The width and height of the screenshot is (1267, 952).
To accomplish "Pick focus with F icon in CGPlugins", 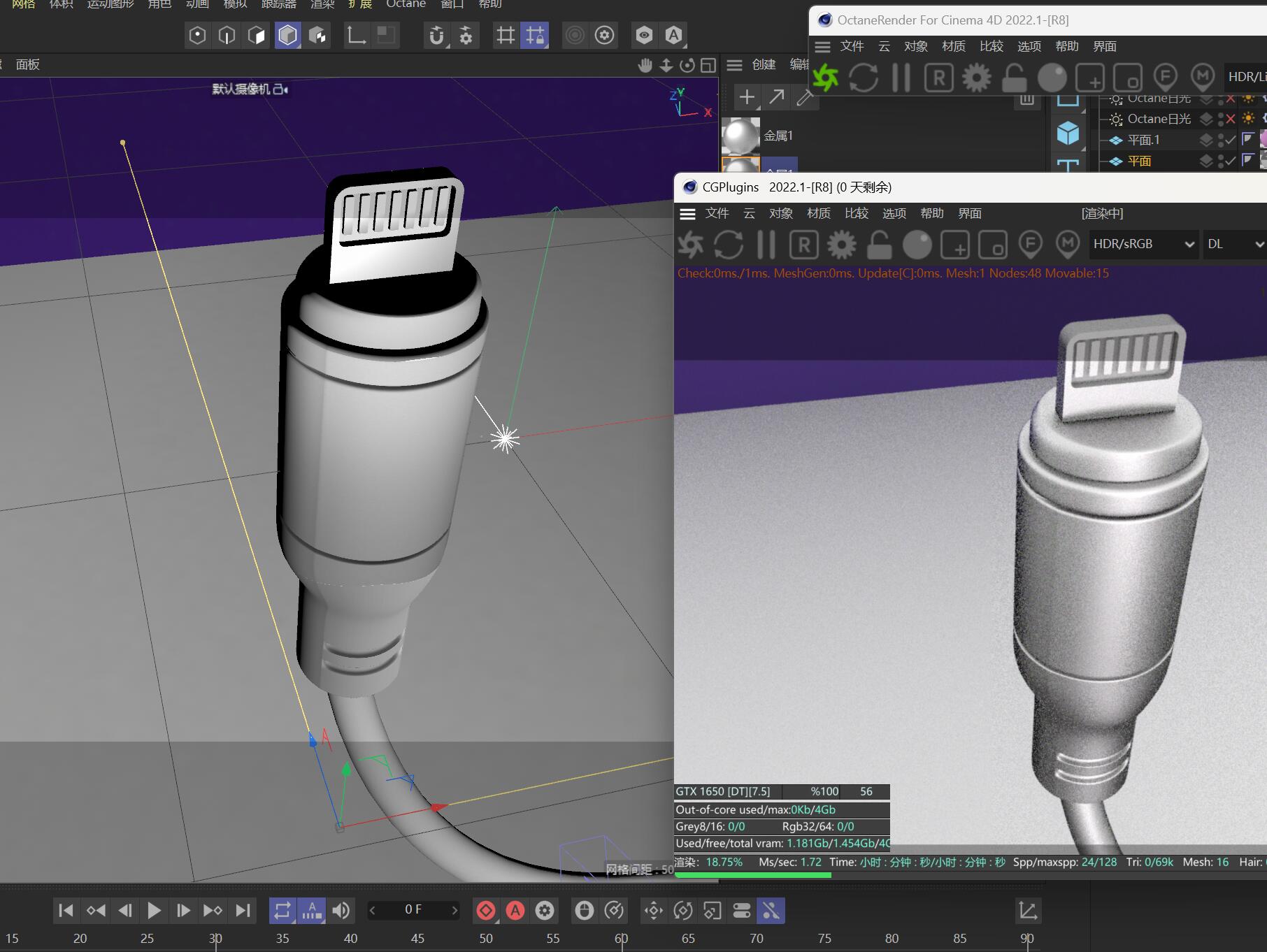I will 1030,245.
